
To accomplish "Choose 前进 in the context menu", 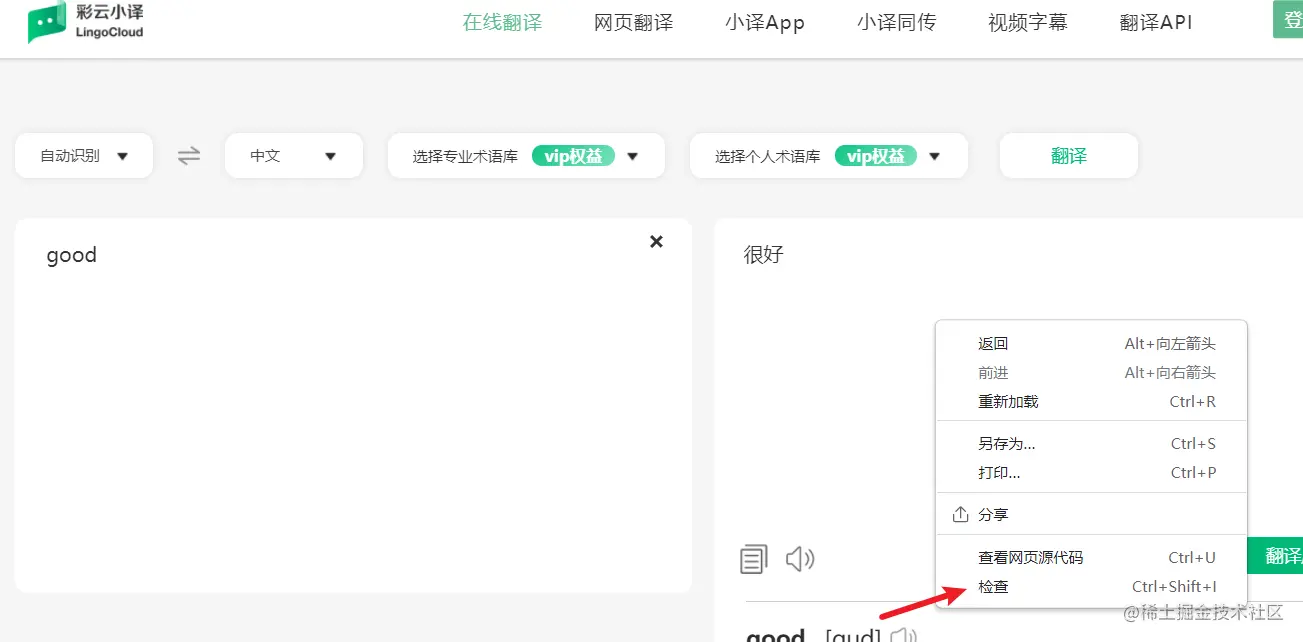I will coord(1091,373).
